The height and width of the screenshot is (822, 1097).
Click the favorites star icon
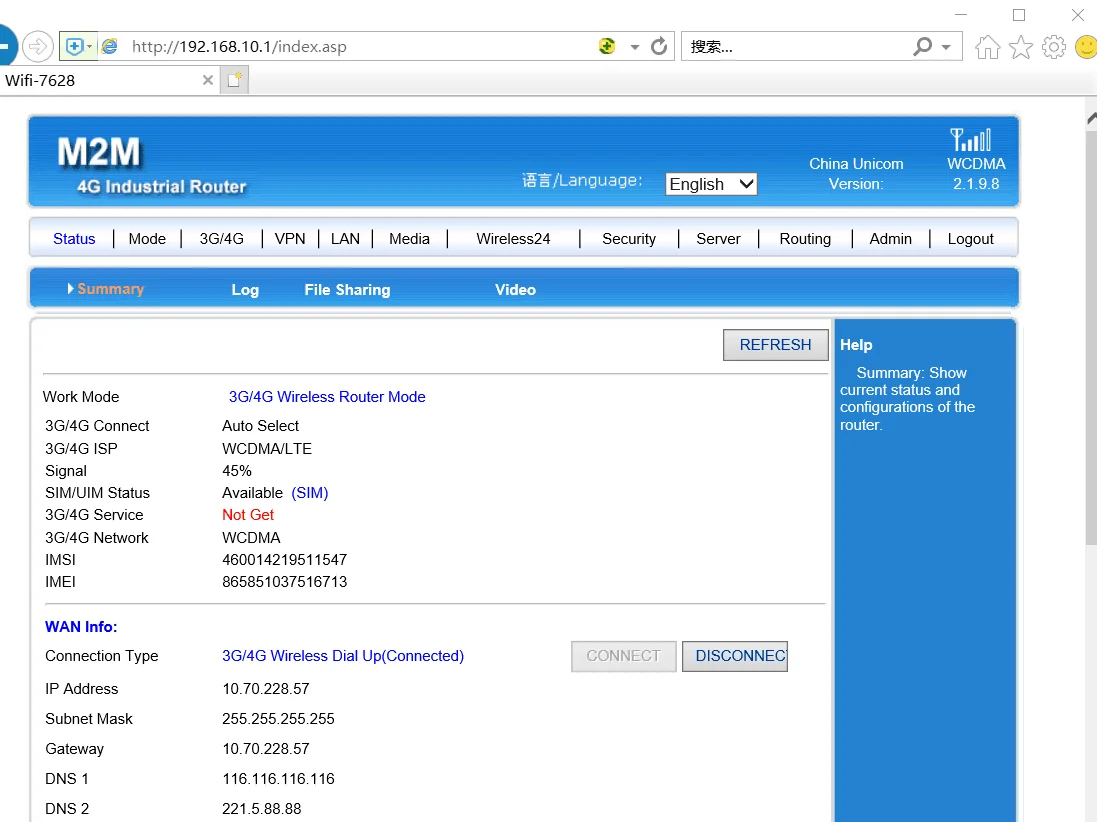1020,47
